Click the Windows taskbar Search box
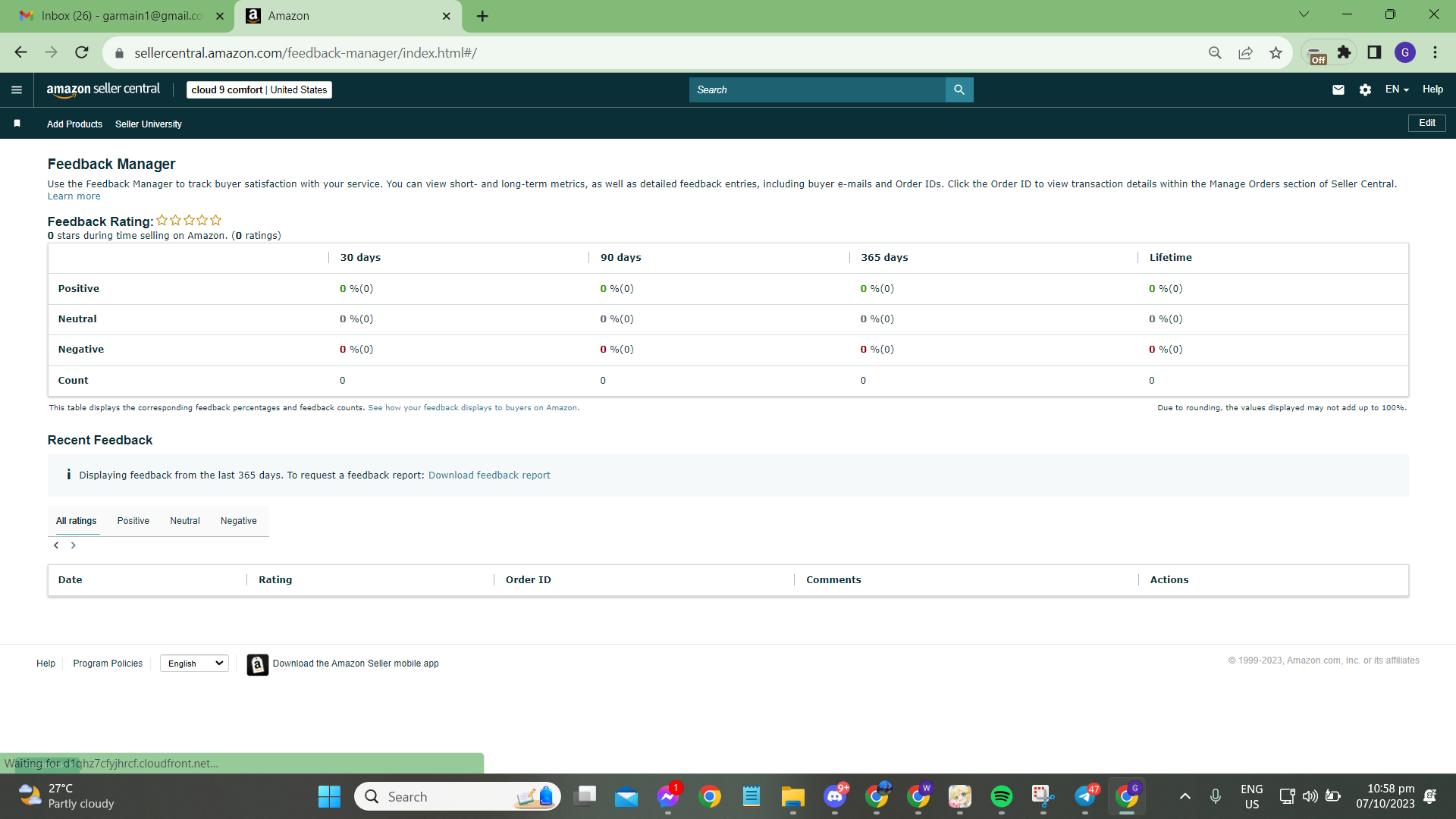1456x819 pixels. tap(457, 796)
